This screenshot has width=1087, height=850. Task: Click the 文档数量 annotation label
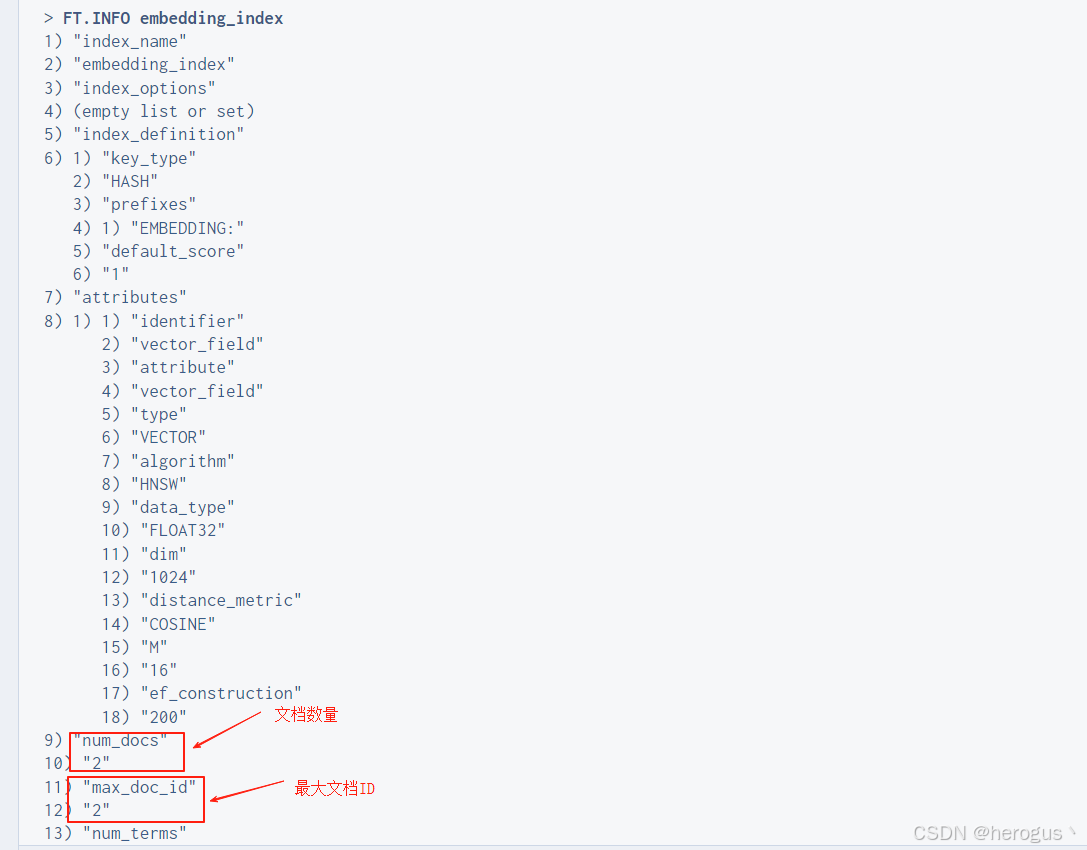[x=306, y=714]
